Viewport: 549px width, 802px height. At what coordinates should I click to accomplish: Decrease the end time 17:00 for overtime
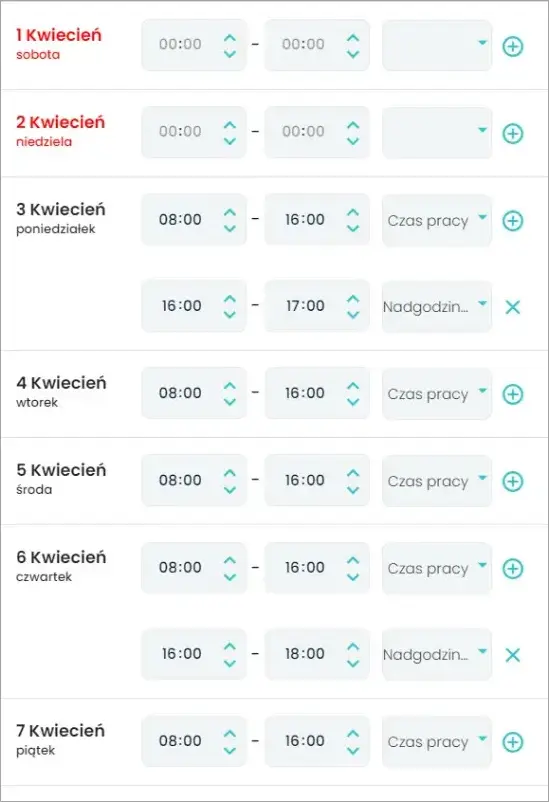click(x=353, y=315)
